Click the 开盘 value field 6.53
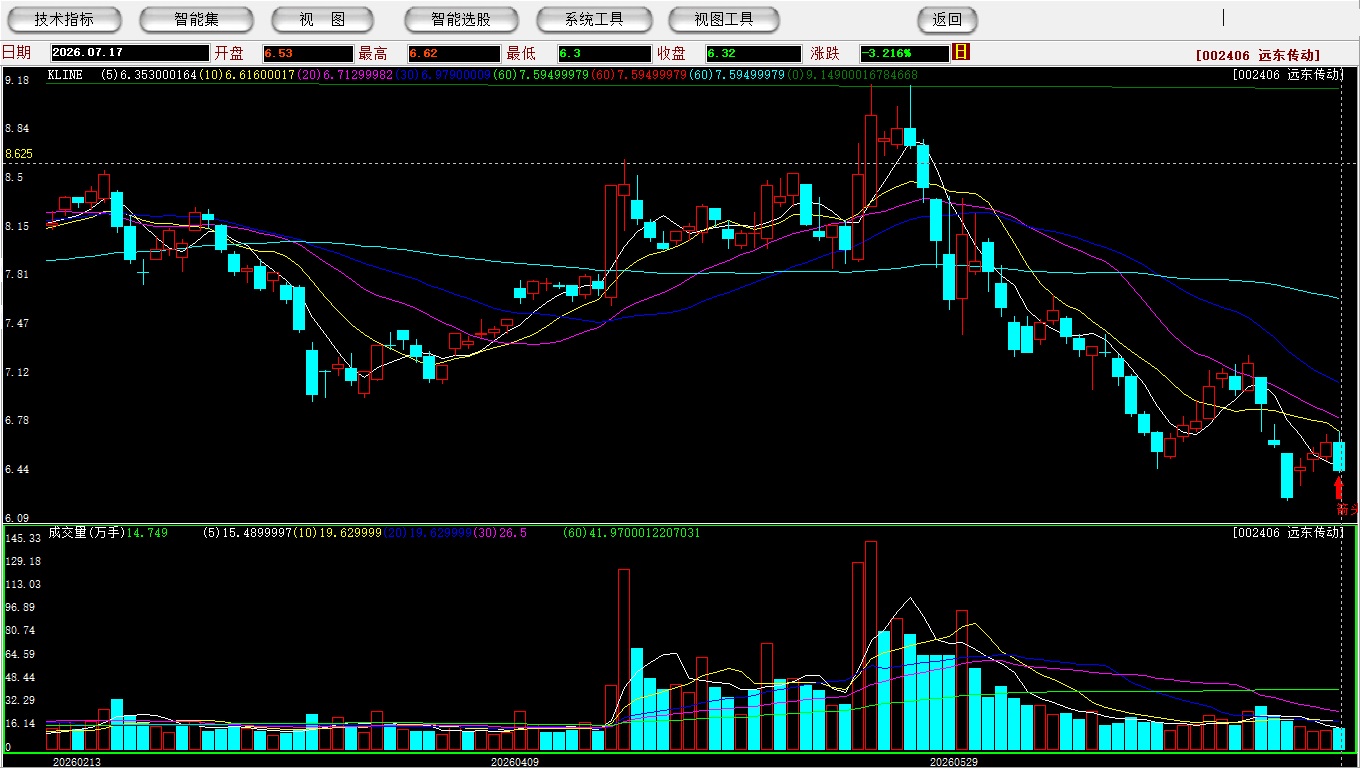 coord(308,53)
